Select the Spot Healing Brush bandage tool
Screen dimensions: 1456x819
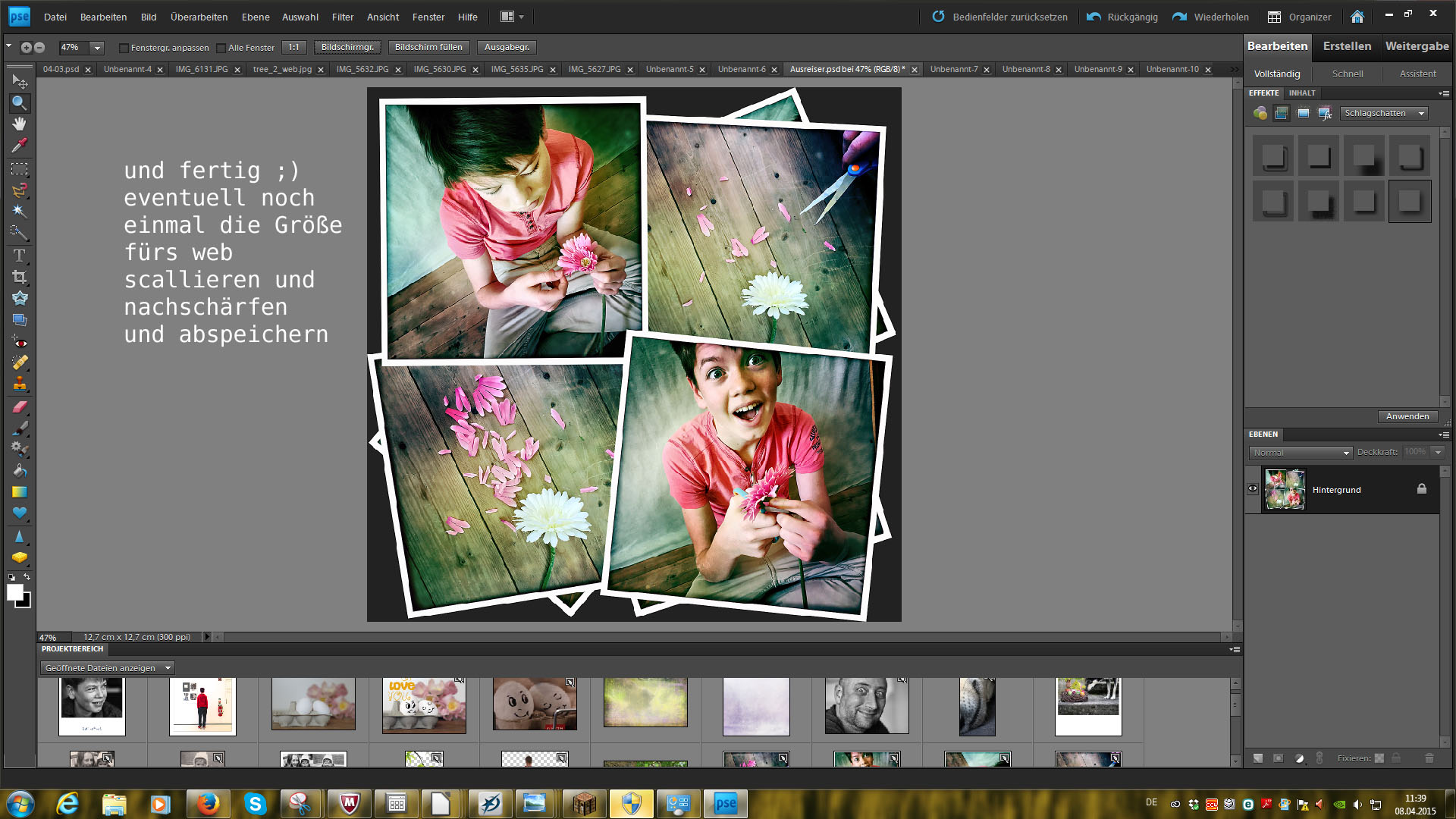click(x=20, y=362)
